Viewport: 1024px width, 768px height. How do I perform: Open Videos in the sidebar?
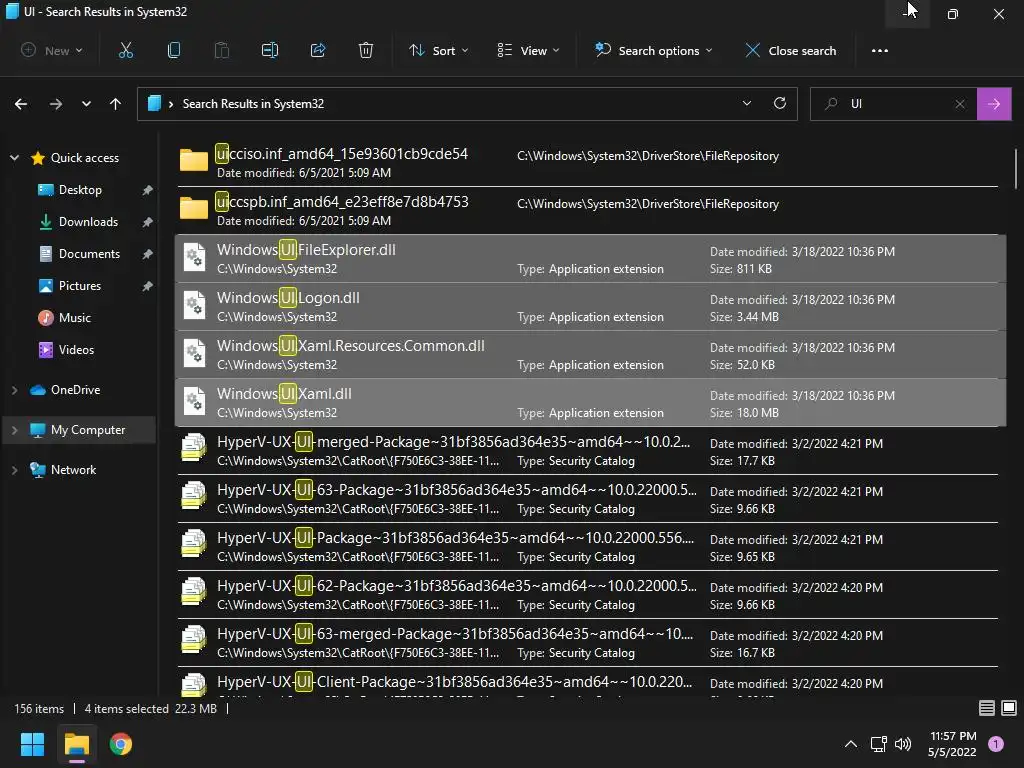pos(76,349)
